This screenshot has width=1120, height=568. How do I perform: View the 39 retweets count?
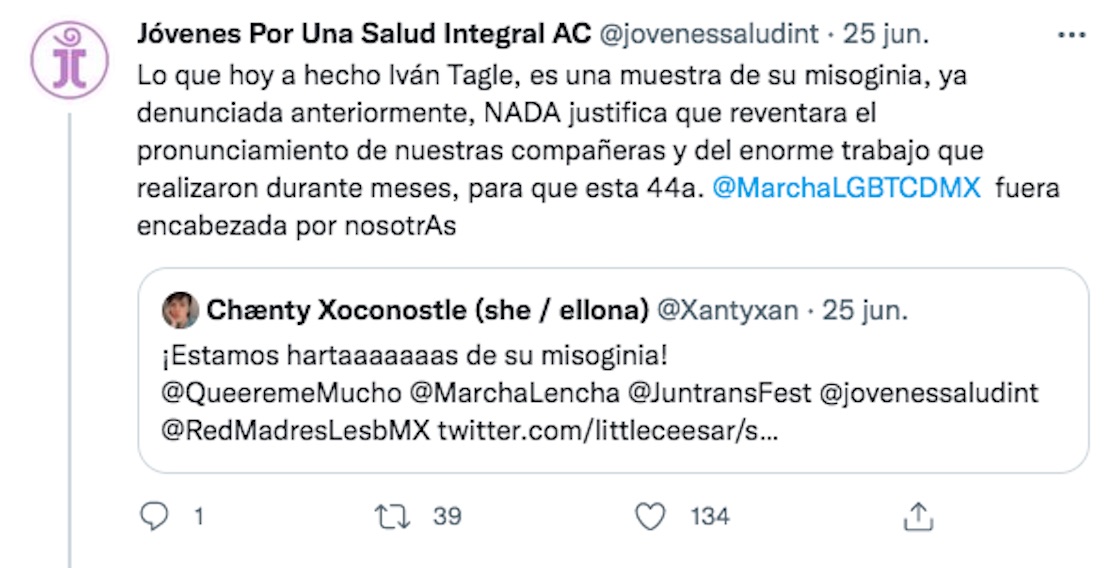[x=447, y=516]
